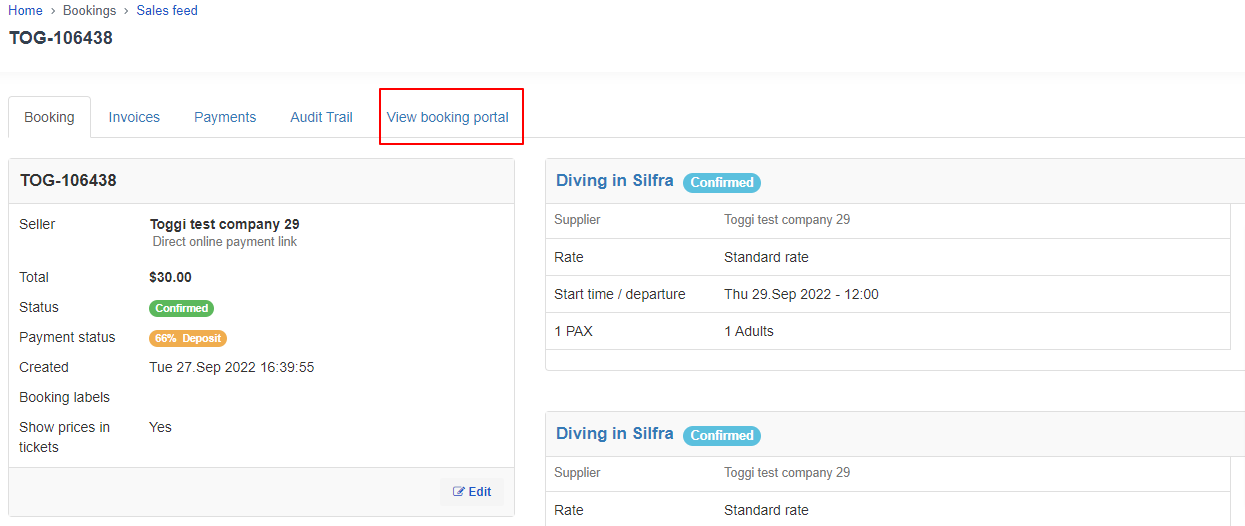This screenshot has height=526, width=1245.
Task: Click Direct online payment link text
Action: [225, 242]
